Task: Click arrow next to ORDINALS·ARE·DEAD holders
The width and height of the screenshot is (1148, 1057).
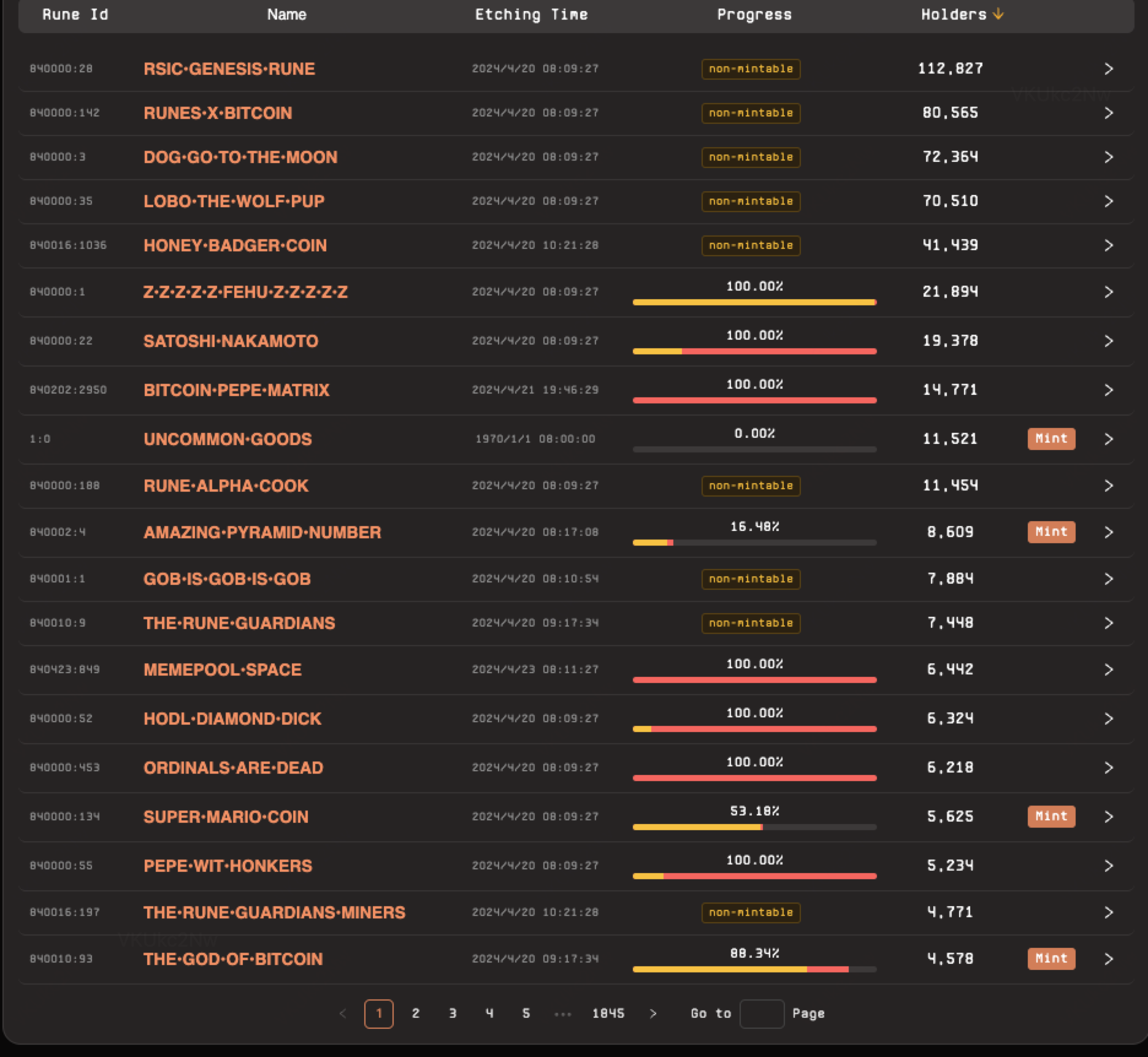Action: pyautogui.click(x=1108, y=768)
